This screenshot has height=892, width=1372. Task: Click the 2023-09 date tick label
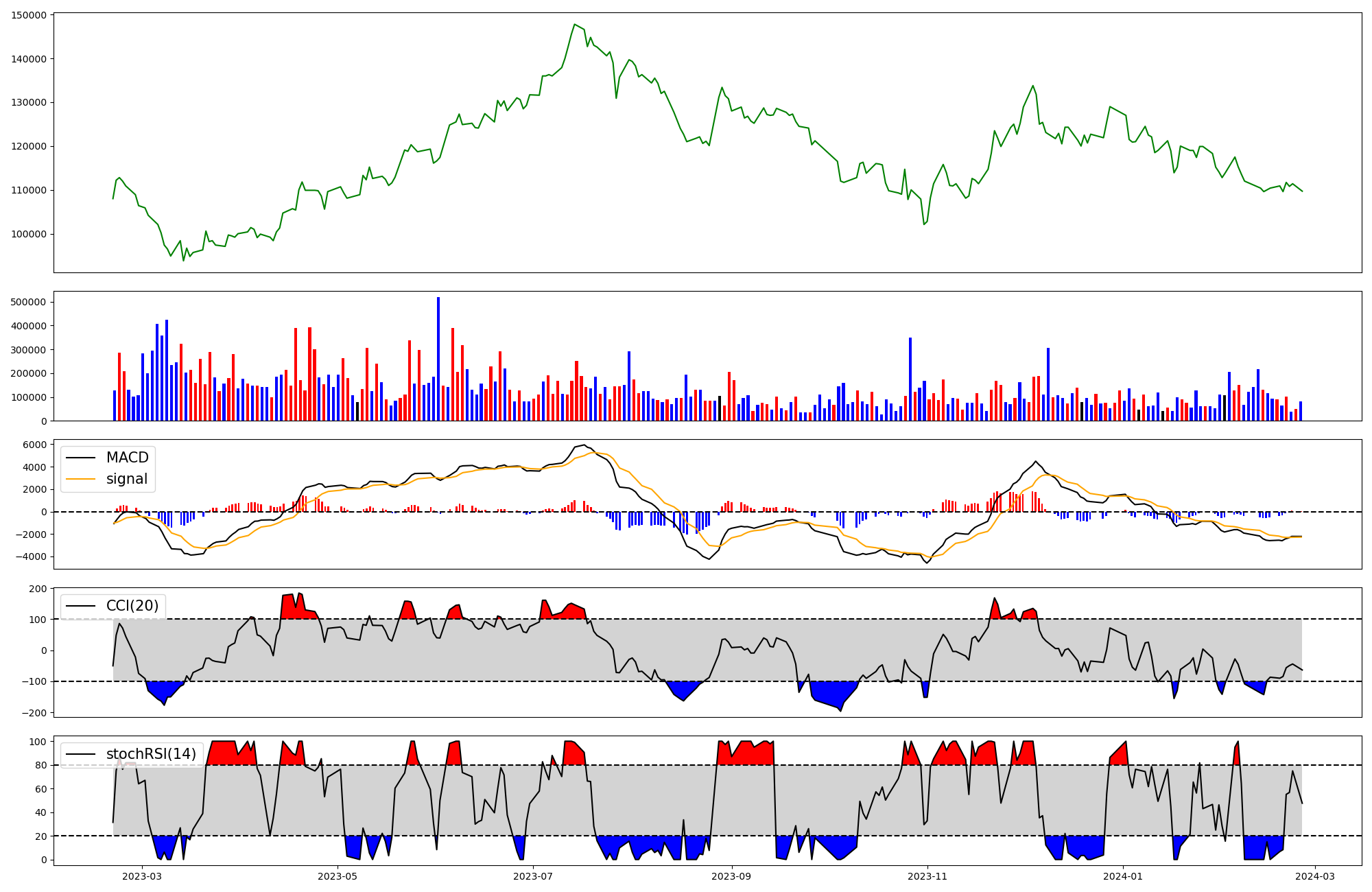(731, 876)
